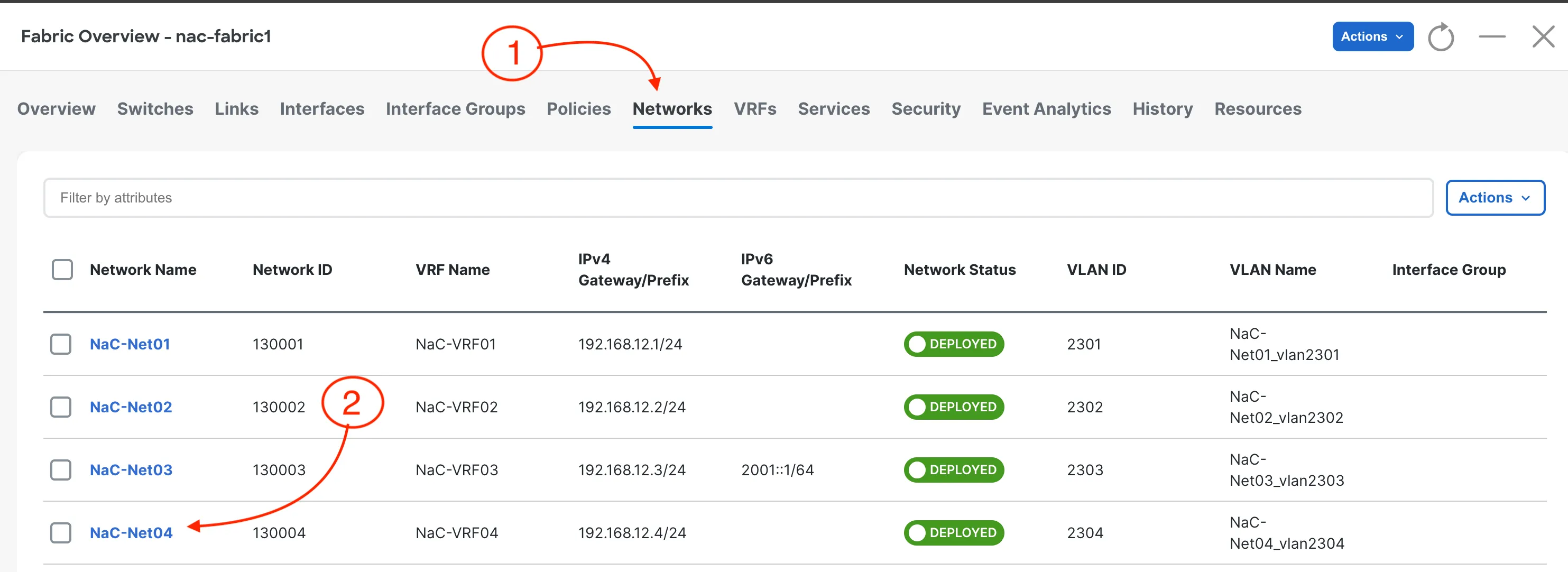Open NaC-Net02 network details
1568x572 pixels.
point(130,407)
